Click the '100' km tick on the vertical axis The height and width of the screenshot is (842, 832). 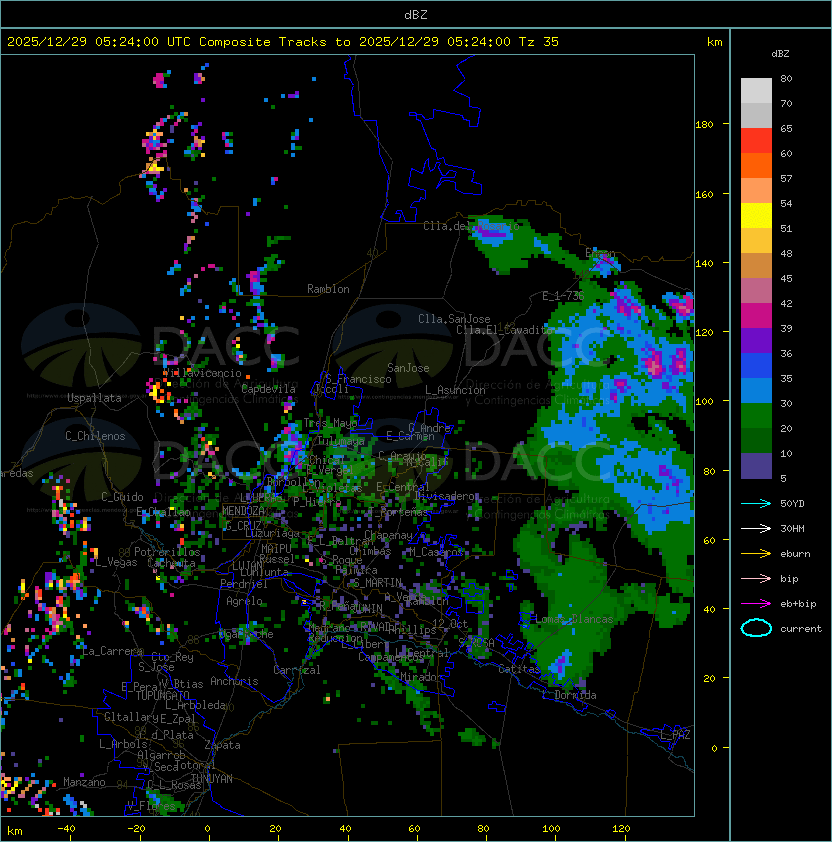(x=704, y=402)
